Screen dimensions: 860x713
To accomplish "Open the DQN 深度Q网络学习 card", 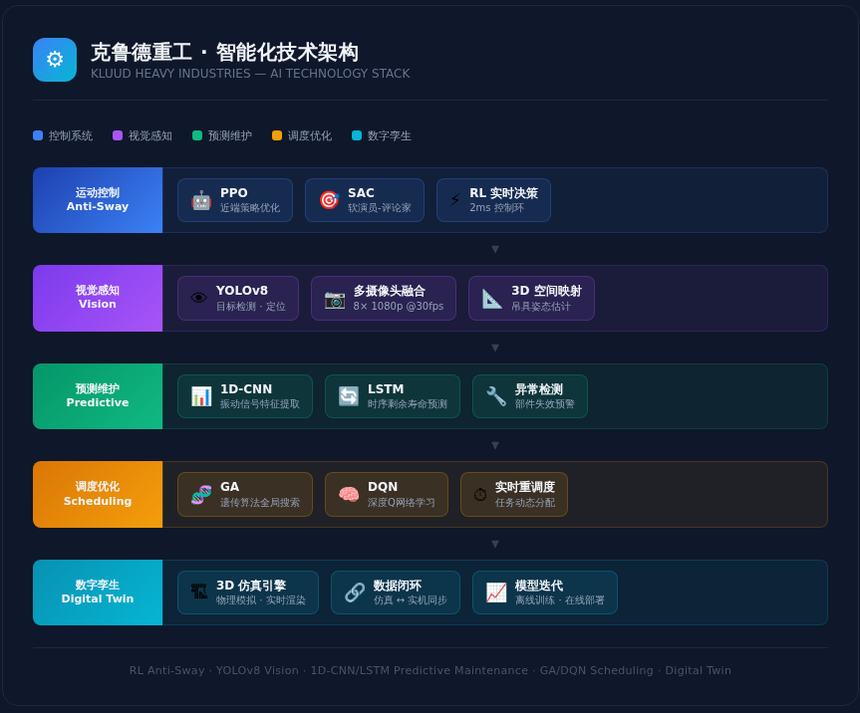I will [x=387, y=494].
